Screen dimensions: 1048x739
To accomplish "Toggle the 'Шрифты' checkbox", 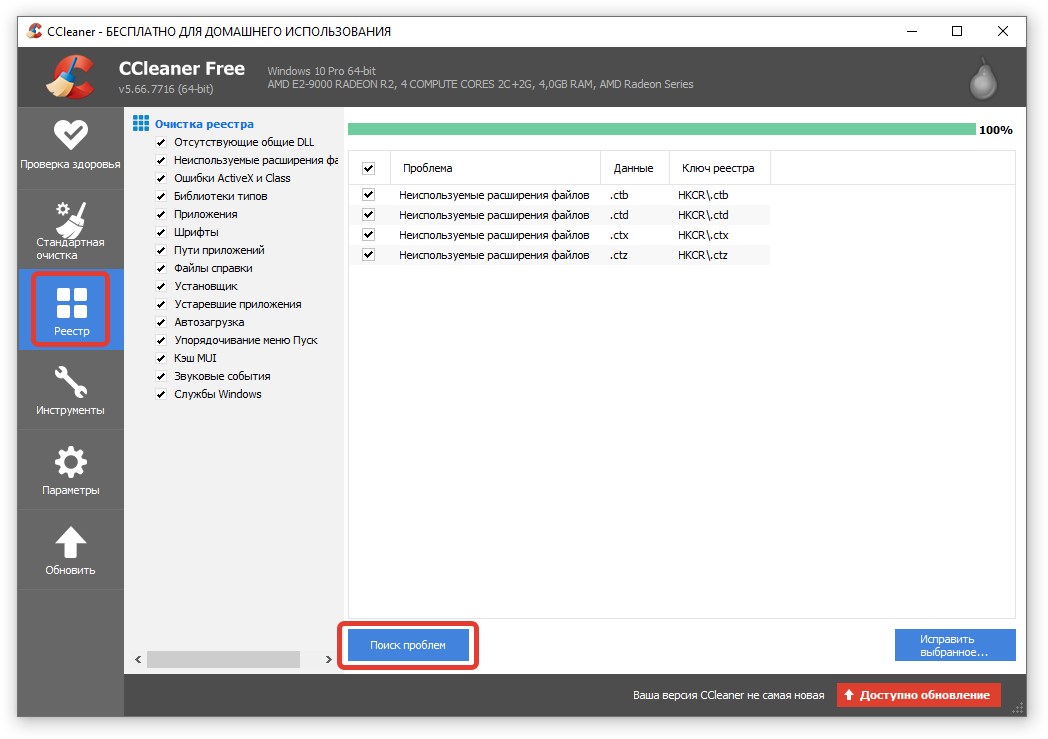I will click(x=161, y=233).
